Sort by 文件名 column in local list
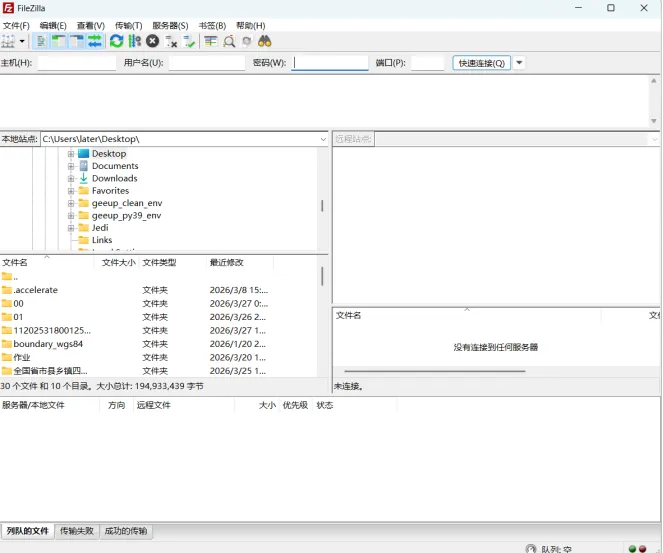The height and width of the screenshot is (553, 663). [47, 263]
